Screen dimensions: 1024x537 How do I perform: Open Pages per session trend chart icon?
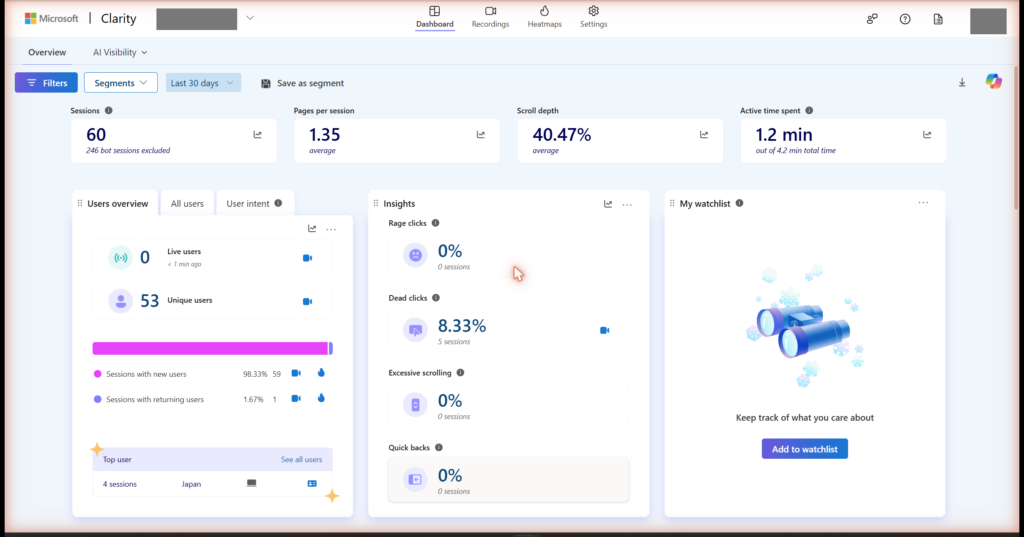[x=481, y=135]
